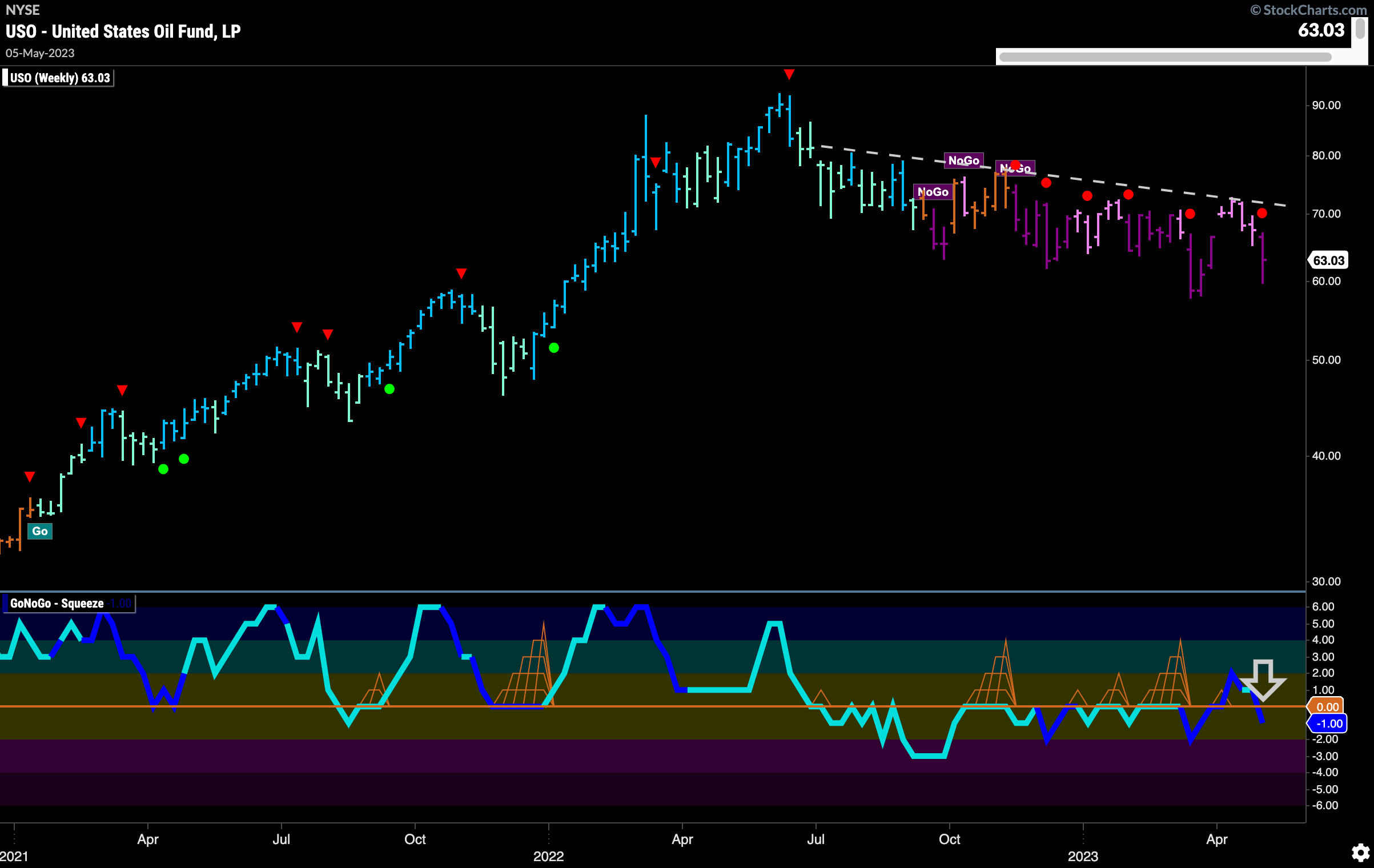Viewport: 1374px width, 868px height.
Task: Click the orange 0.00 oscillator value tag
Action: tap(1327, 706)
